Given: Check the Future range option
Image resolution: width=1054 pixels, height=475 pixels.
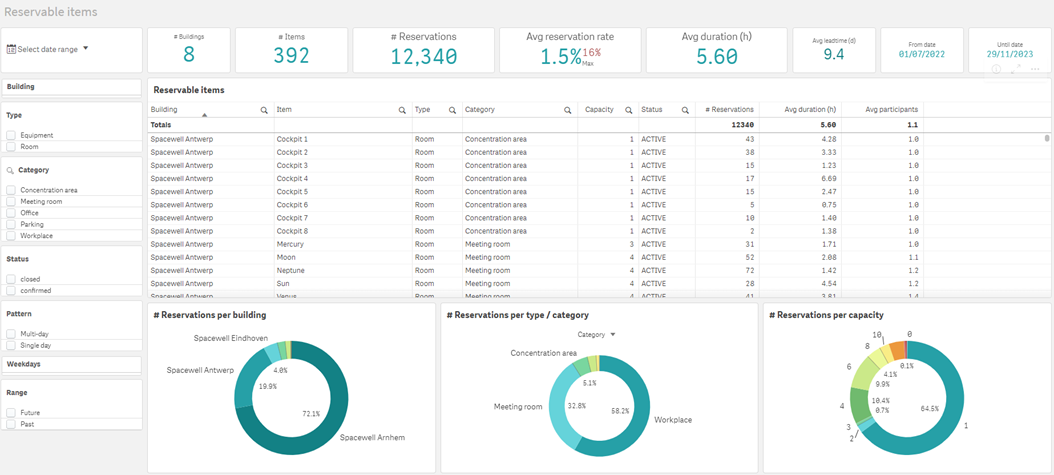Looking at the screenshot, I should coord(11,413).
